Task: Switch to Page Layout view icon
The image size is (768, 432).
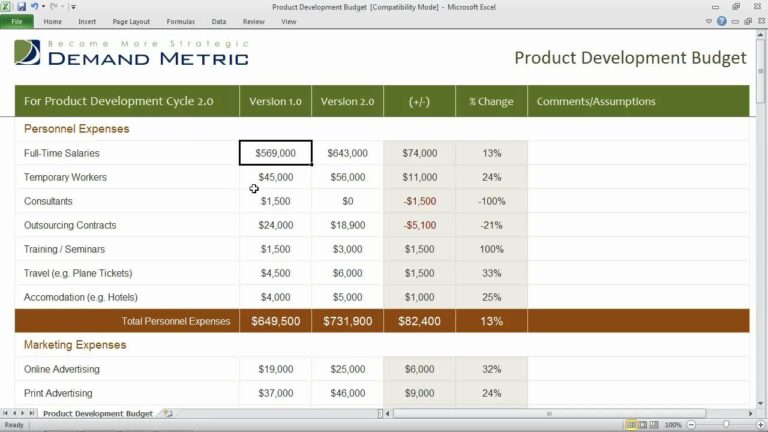Action: [x=642, y=425]
